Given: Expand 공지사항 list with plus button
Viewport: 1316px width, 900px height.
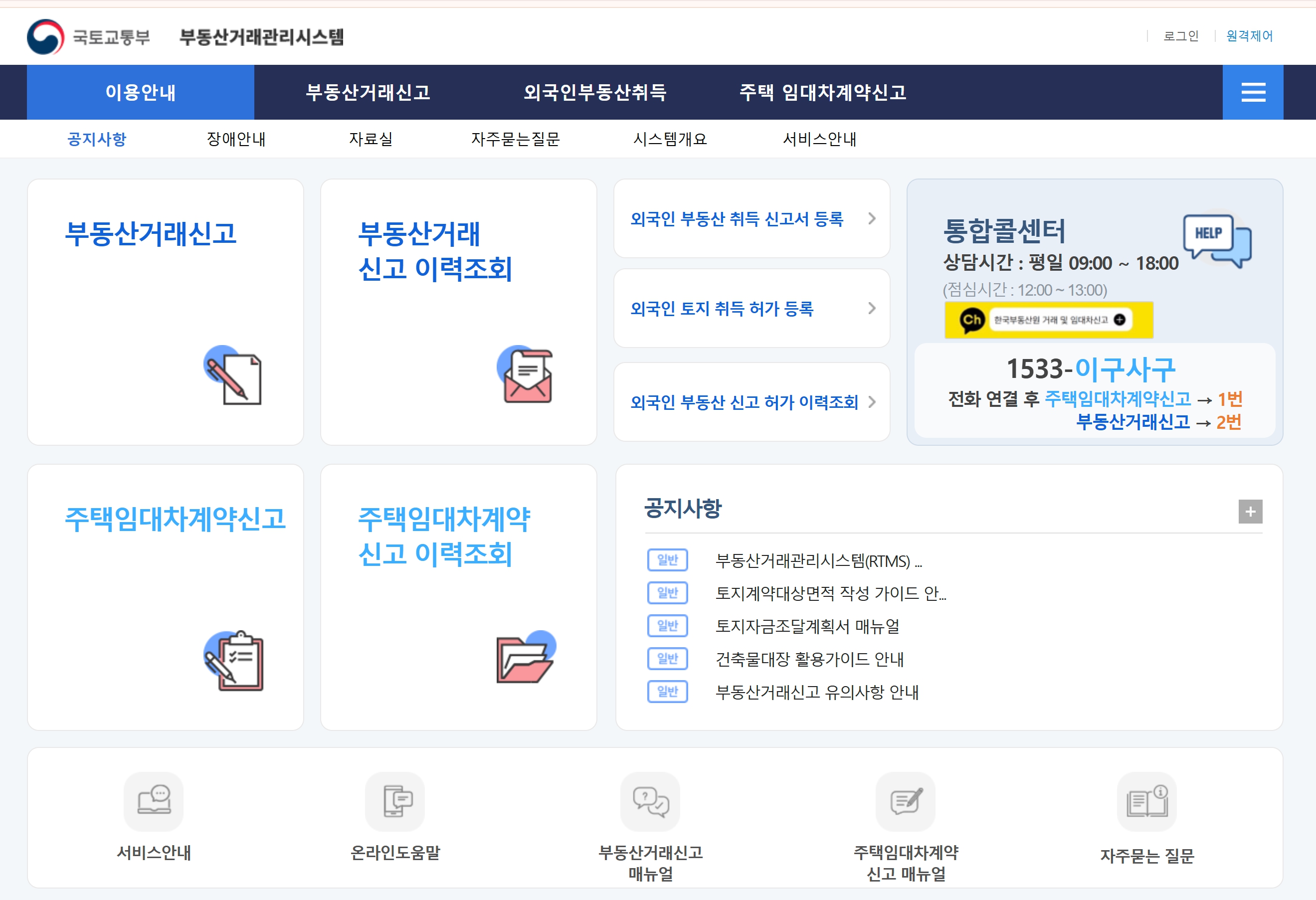Looking at the screenshot, I should (1250, 512).
